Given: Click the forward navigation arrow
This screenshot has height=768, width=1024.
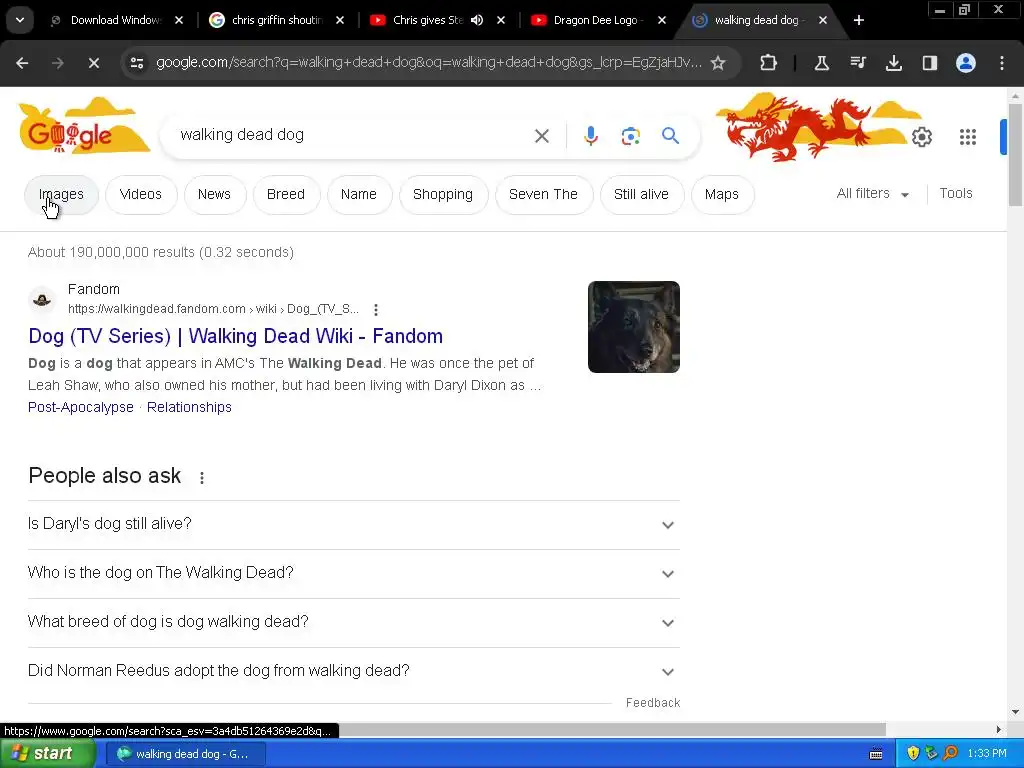Looking at the screenshot, I should pos(58,63).
